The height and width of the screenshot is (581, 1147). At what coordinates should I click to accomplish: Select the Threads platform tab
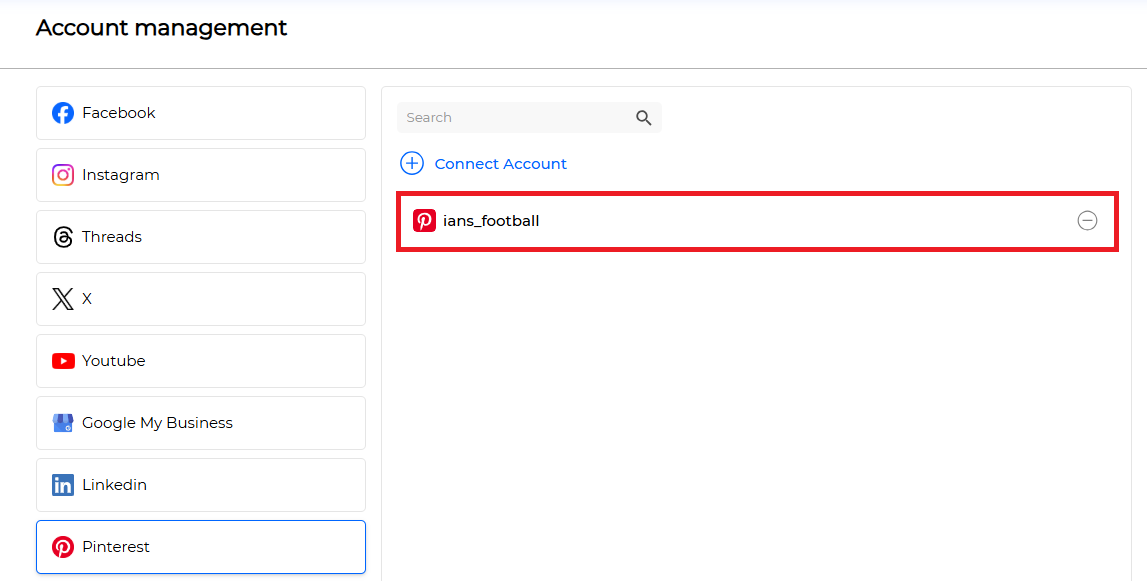[201, 237]
